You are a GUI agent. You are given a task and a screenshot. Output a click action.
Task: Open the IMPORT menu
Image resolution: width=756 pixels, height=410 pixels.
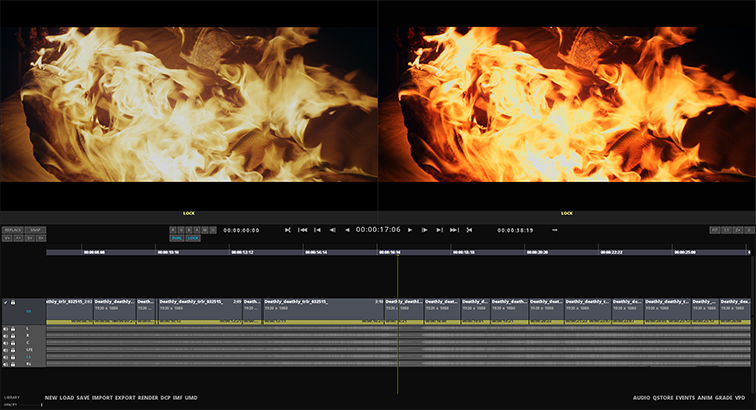click(x=102, y=397)
